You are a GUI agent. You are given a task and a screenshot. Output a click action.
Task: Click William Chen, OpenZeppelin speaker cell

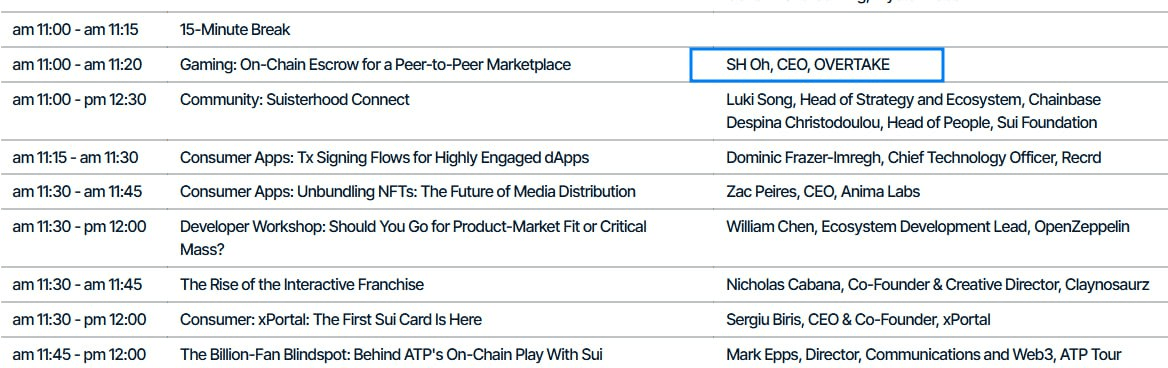click(927, 226)
